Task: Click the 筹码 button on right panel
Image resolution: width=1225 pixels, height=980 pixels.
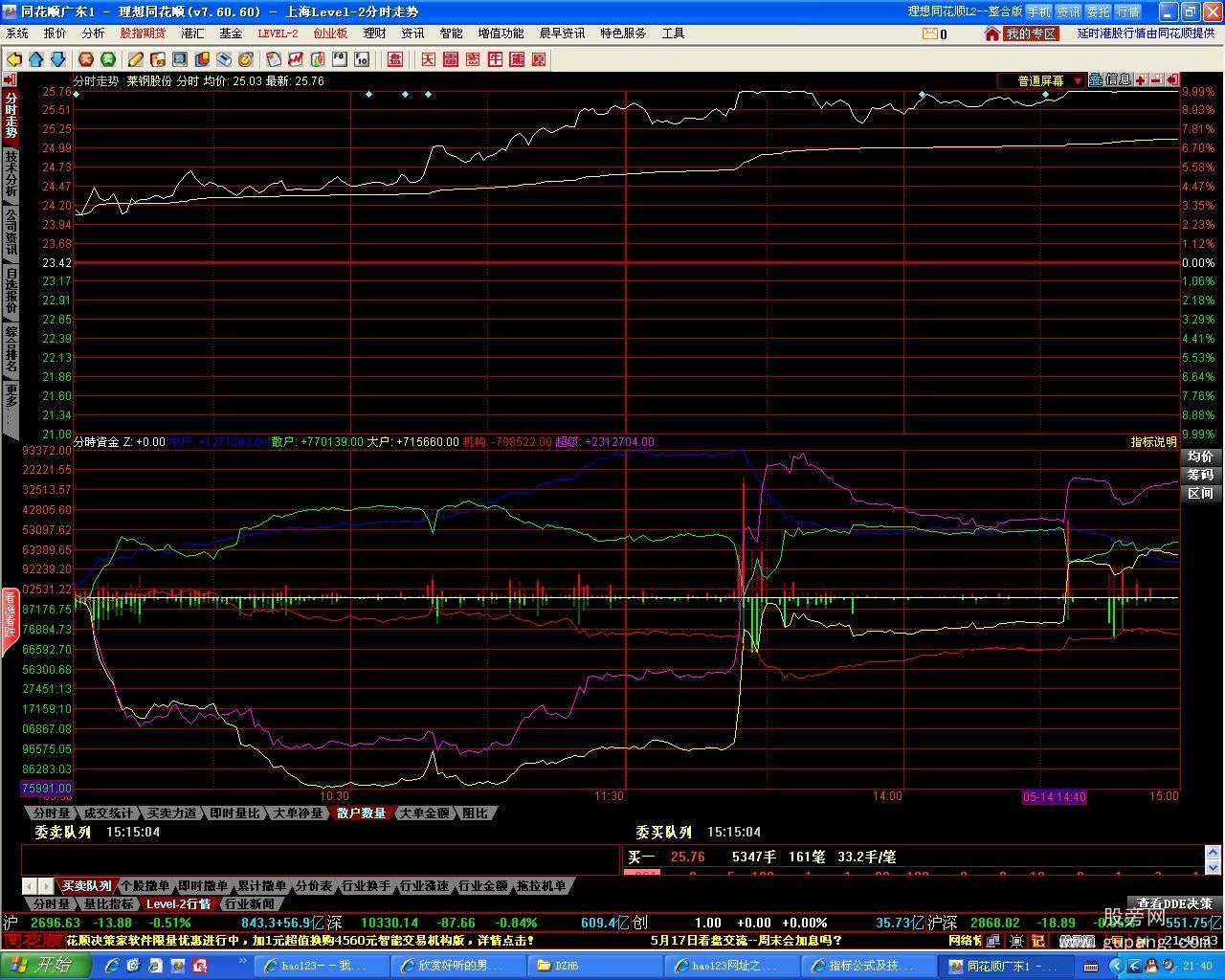Action: click(x=1200, y=475)
